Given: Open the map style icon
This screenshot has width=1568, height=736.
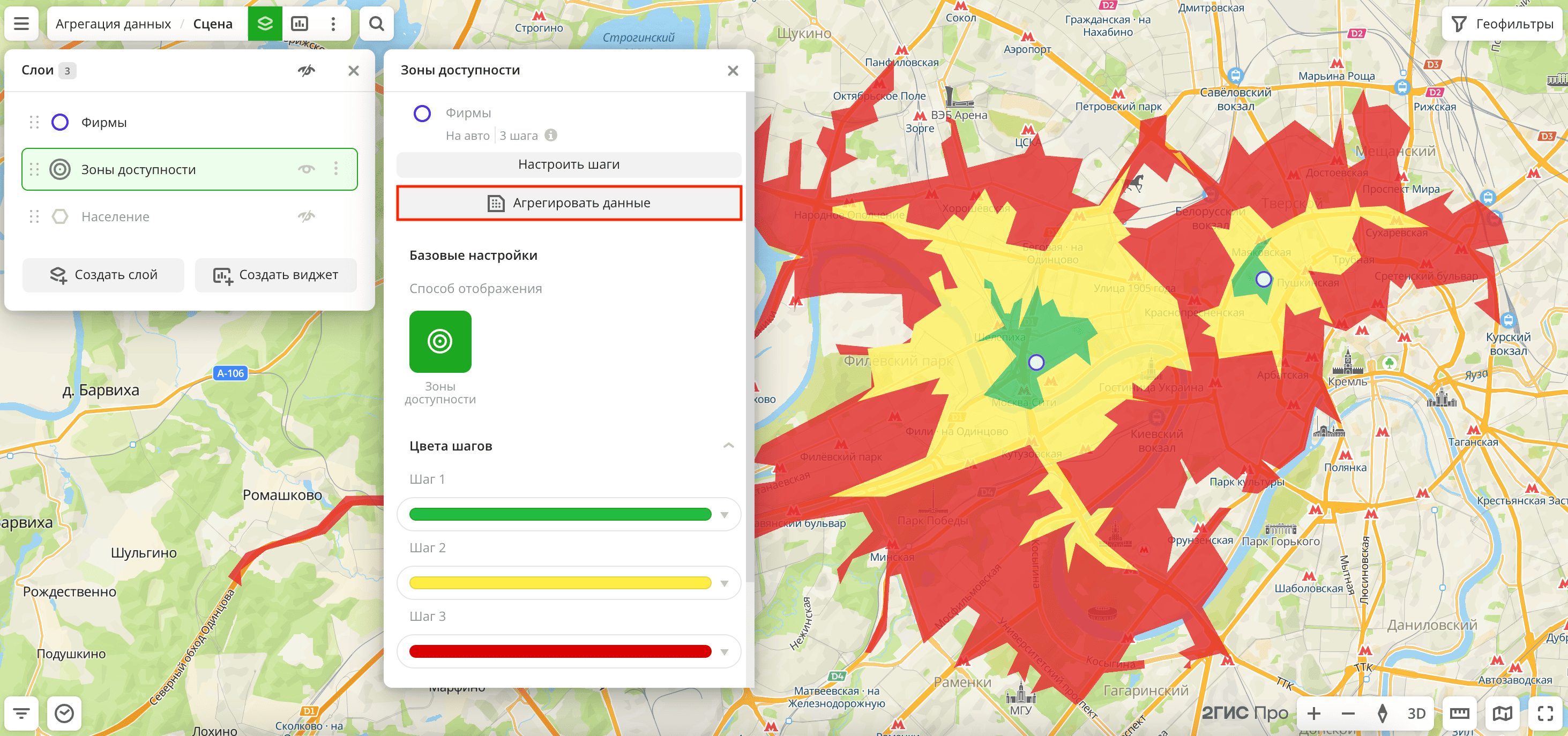Looking at the screenshot, I should pos(1502,713).
